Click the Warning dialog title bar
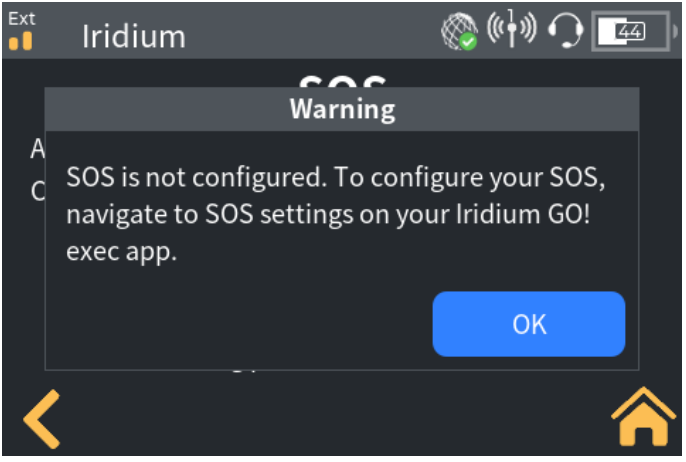The height and width of the screenshot is (462, 686). coord(342,109)
